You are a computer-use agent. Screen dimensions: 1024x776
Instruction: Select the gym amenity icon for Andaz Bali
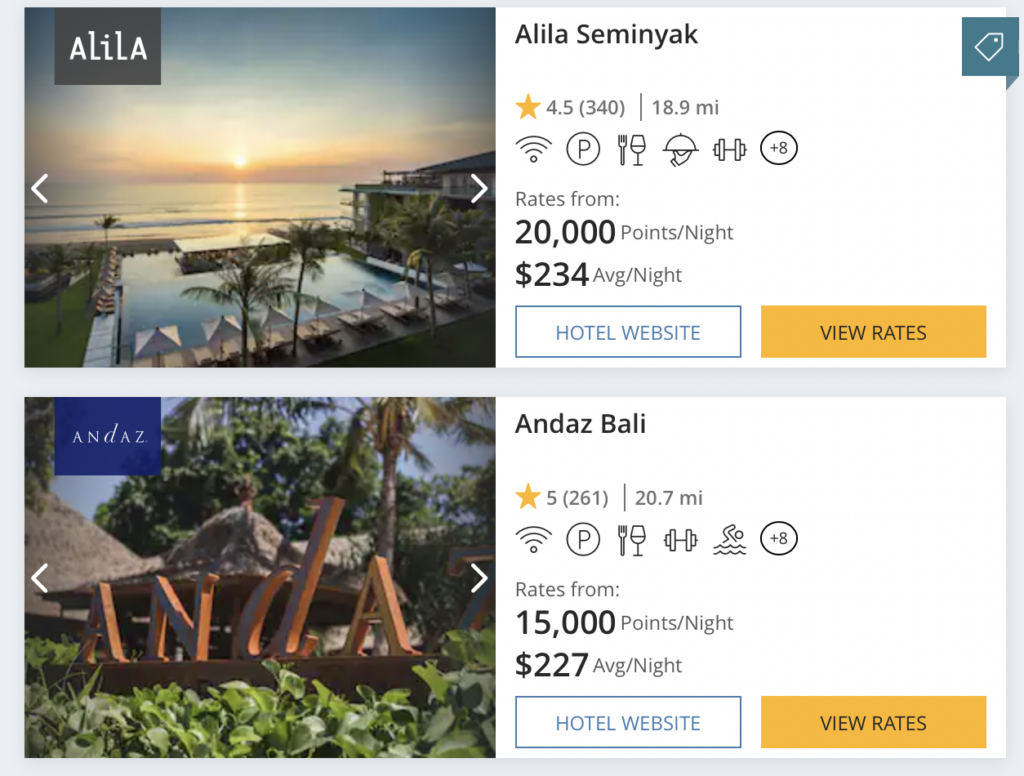coord(681,539)
